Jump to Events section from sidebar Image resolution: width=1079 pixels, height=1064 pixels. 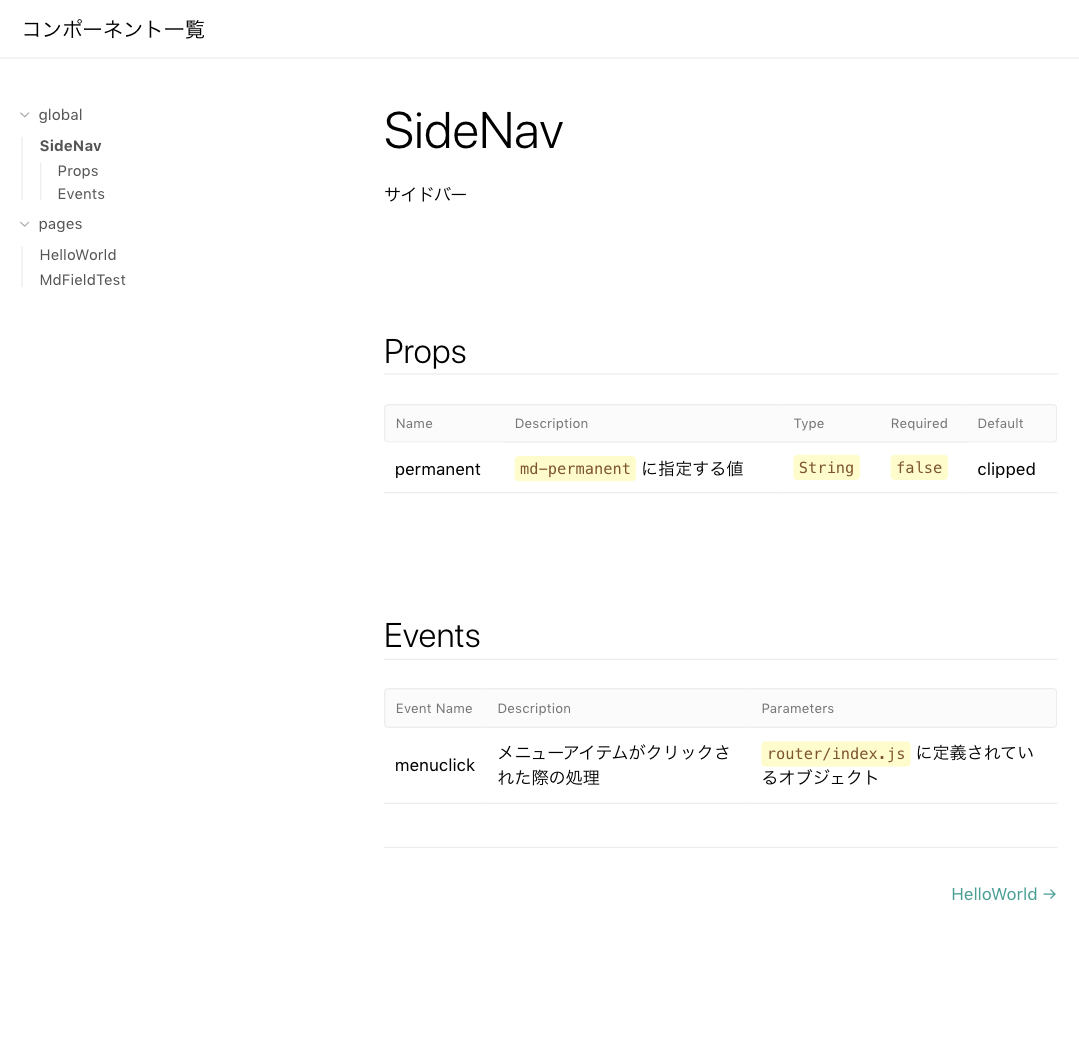[81, 194]
